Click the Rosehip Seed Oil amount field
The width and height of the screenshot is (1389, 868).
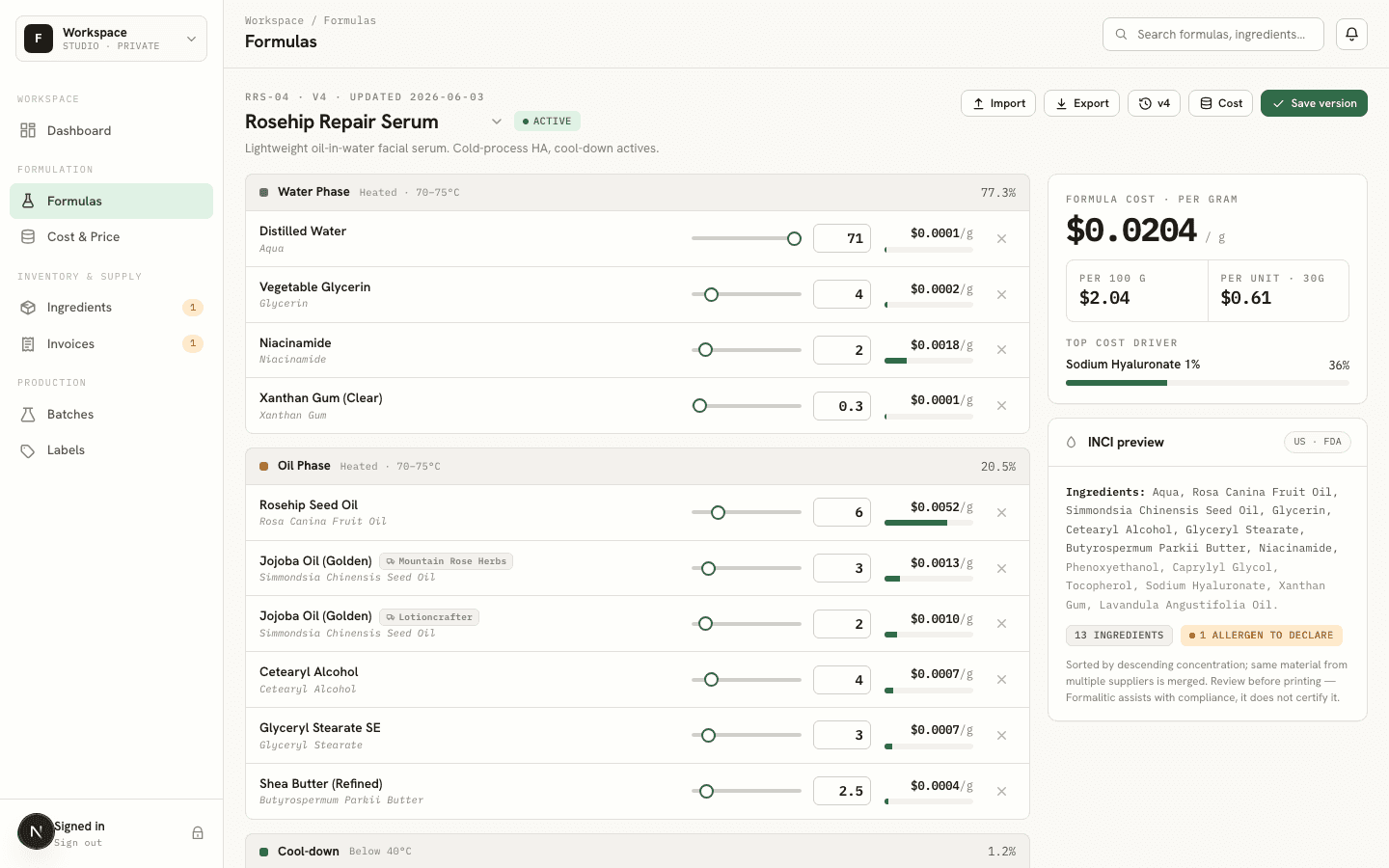[x=842, y=512]
